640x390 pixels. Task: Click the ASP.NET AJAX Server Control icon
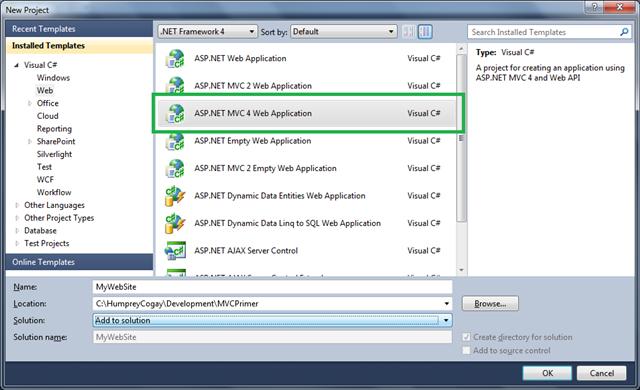point(175,250)
